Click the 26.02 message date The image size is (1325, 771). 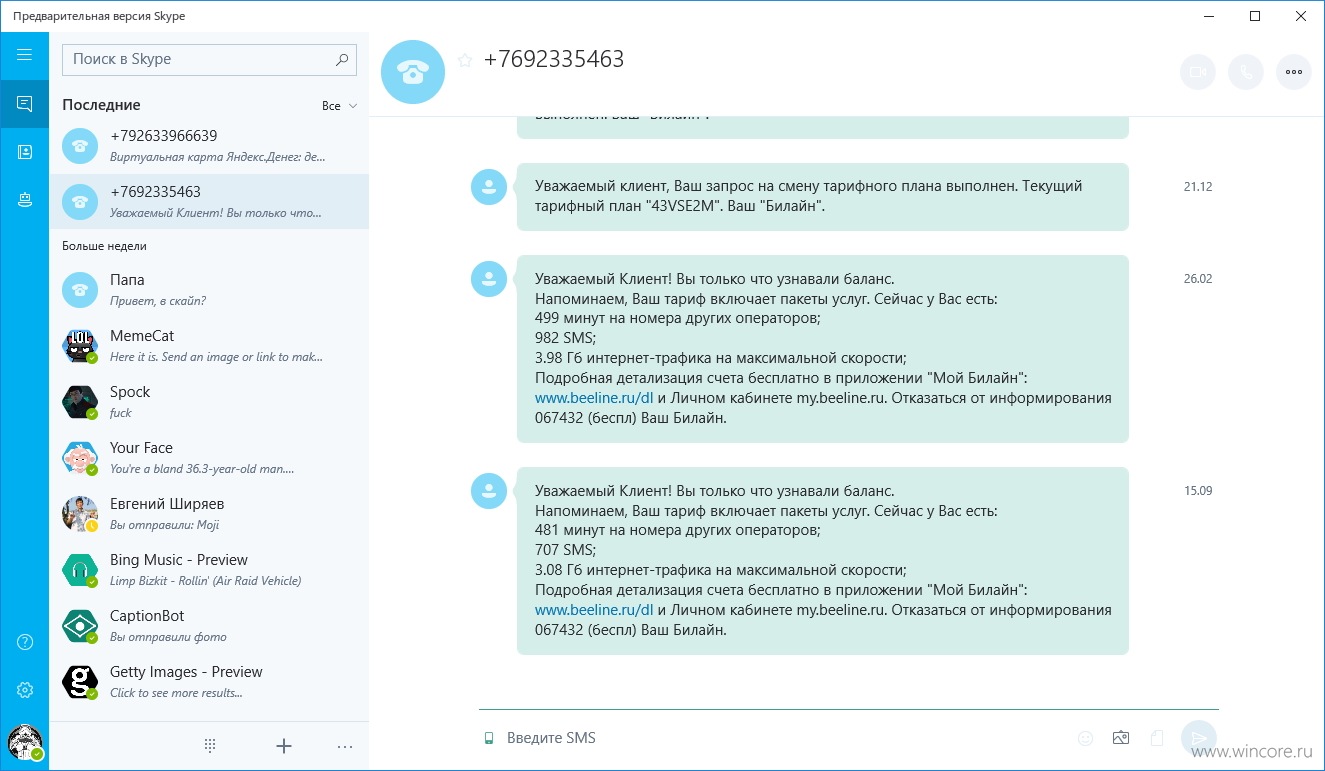(x=1197, y=279)
